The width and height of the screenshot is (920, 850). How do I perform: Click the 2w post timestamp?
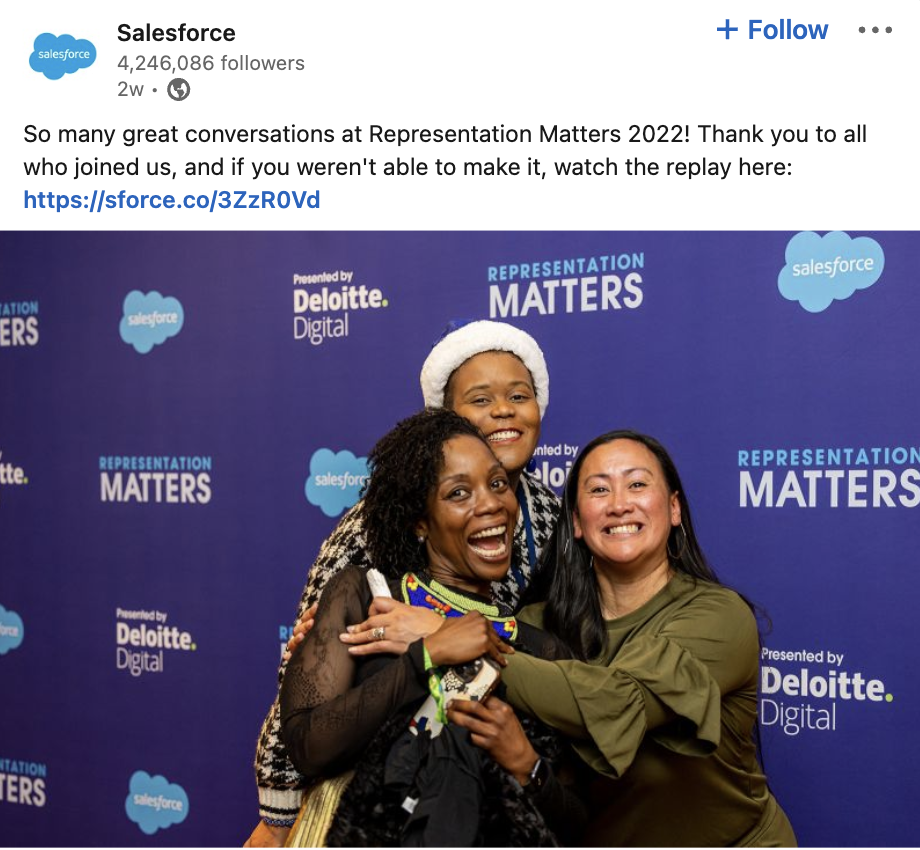coord(130,89)
